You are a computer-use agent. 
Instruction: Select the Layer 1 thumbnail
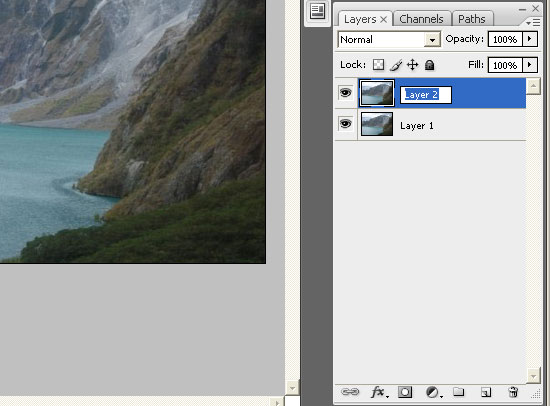377,124
